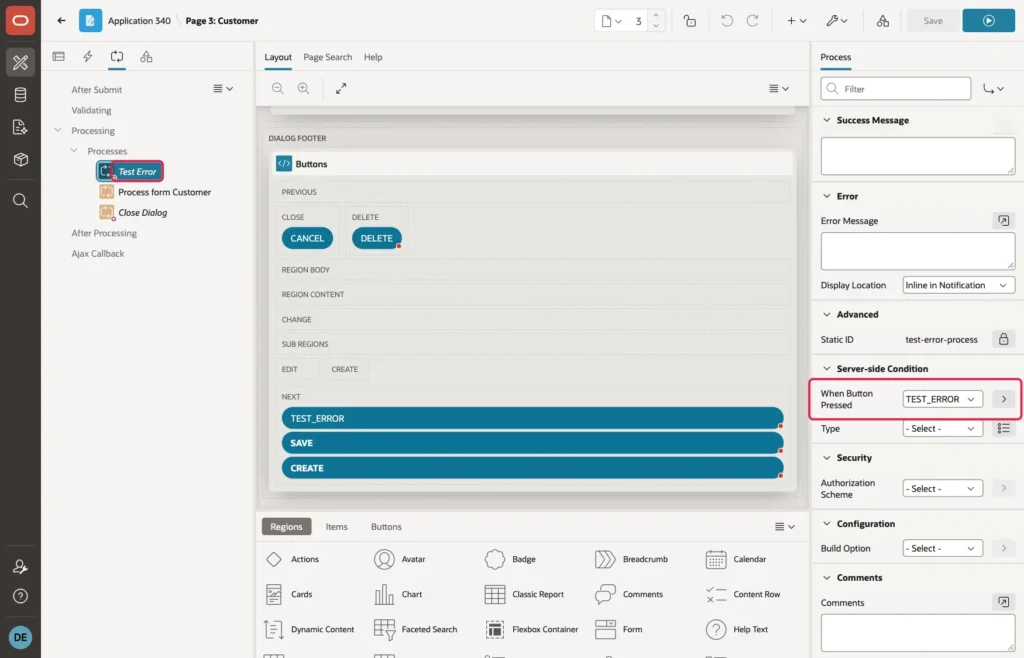Viewport: 1024px width, 658px height.
Task: Click the Error Message text area
Action: pos(918,251)
